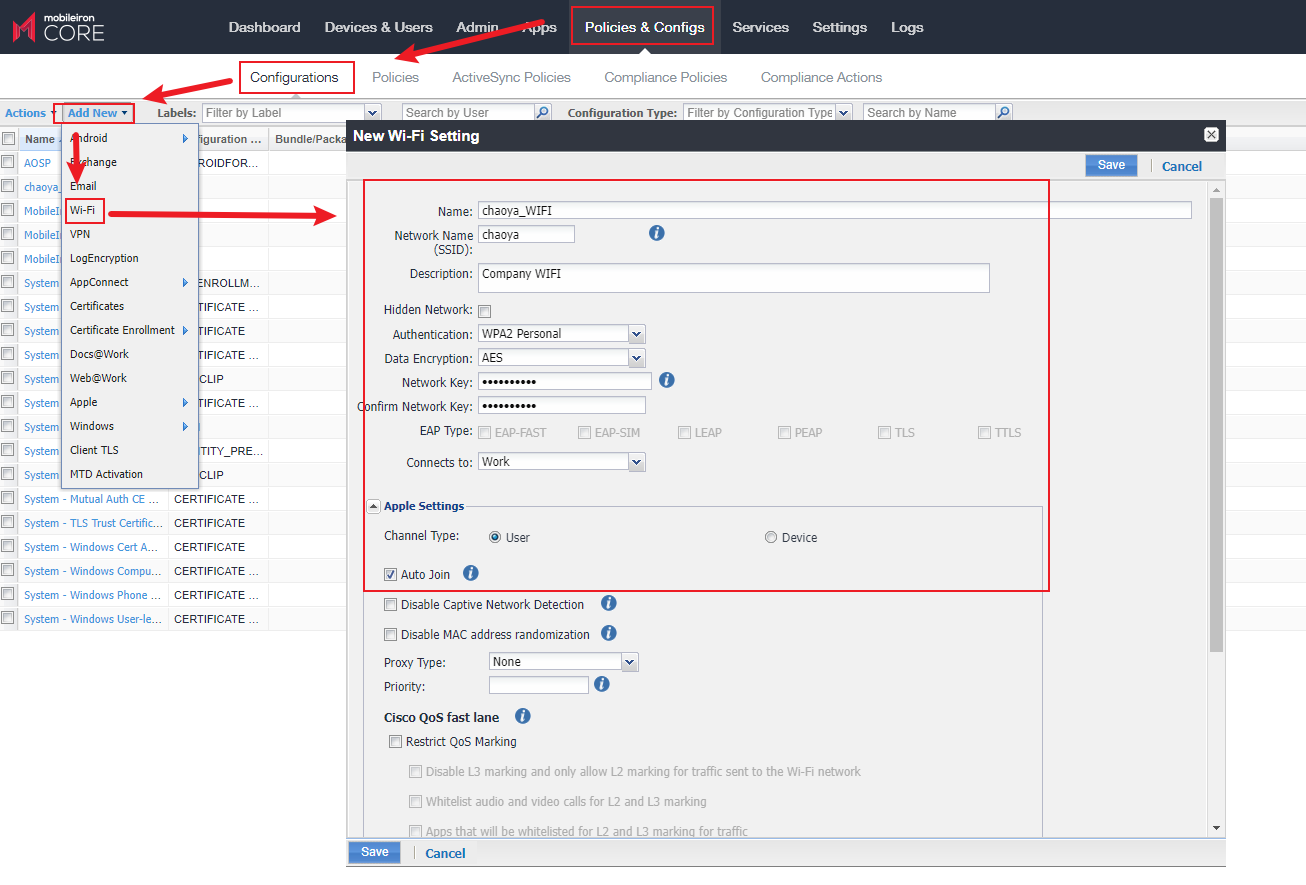Image resolution: width=1306 pixels, height=885 pixels.
Task: Enable the Hidden Network checkbox
Action: (485, 311)
